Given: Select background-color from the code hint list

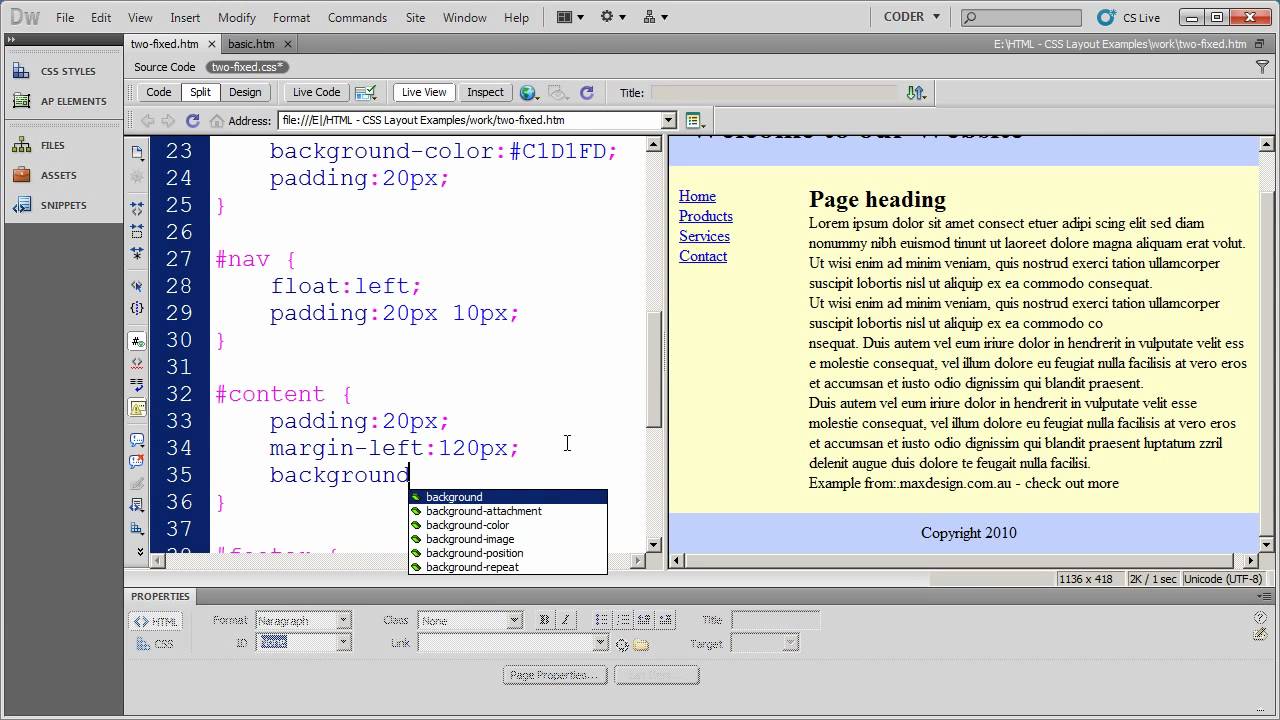Looking at the screenshot, I should tap(467, 525).
